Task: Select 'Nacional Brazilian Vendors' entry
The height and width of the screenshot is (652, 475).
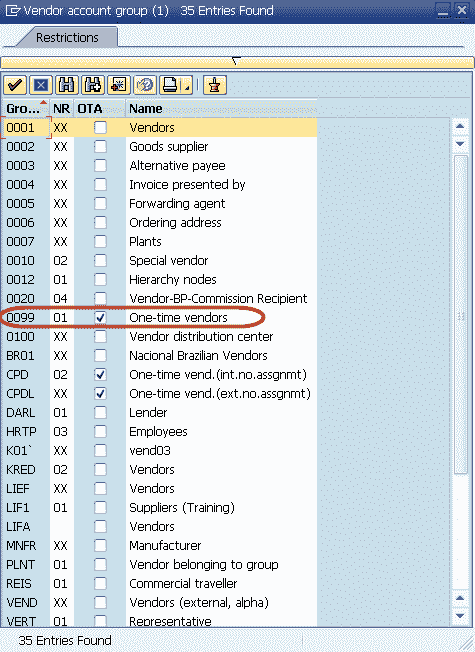Action: (198, 356)
